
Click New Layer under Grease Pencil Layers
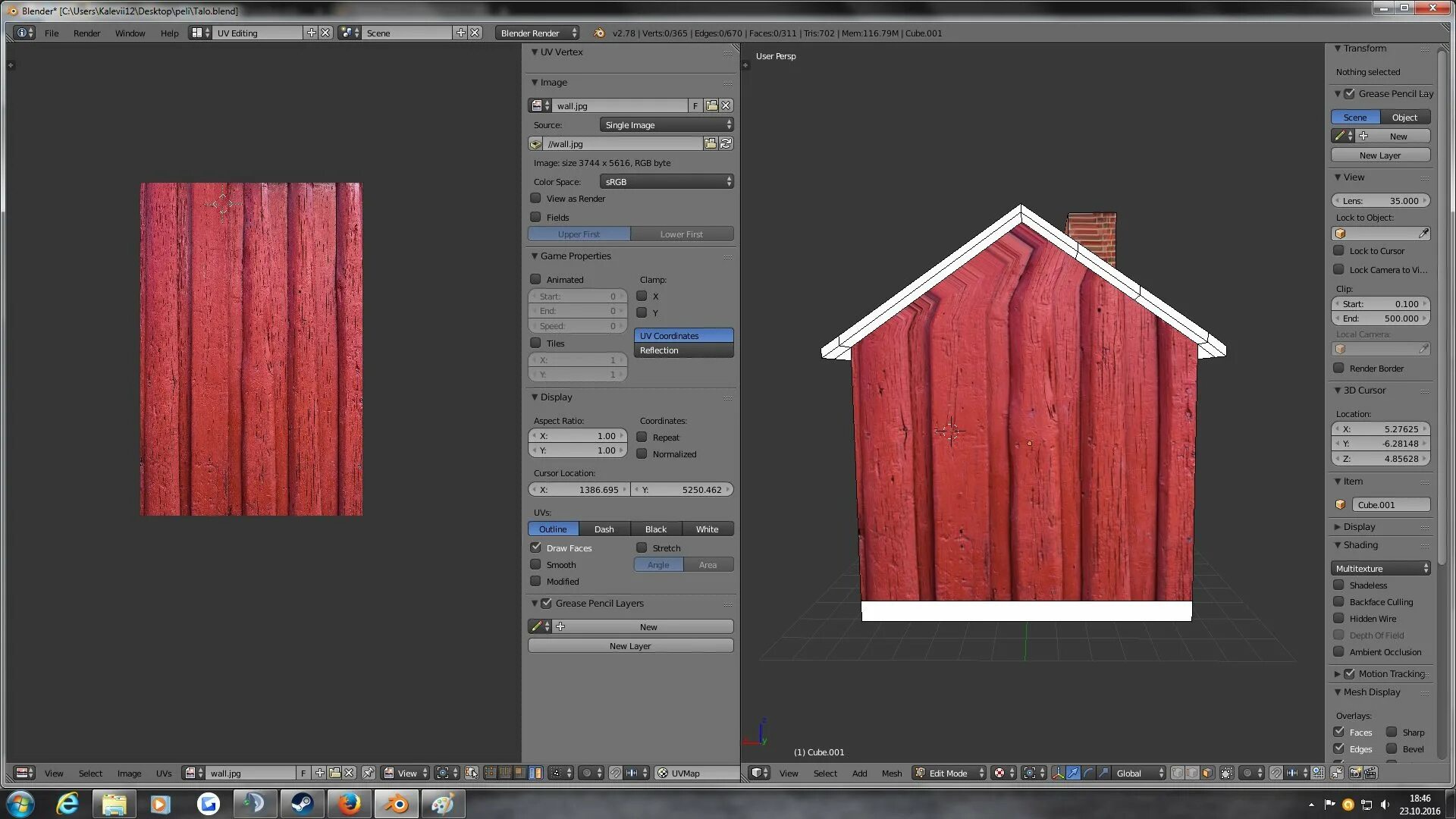point(629,645)
